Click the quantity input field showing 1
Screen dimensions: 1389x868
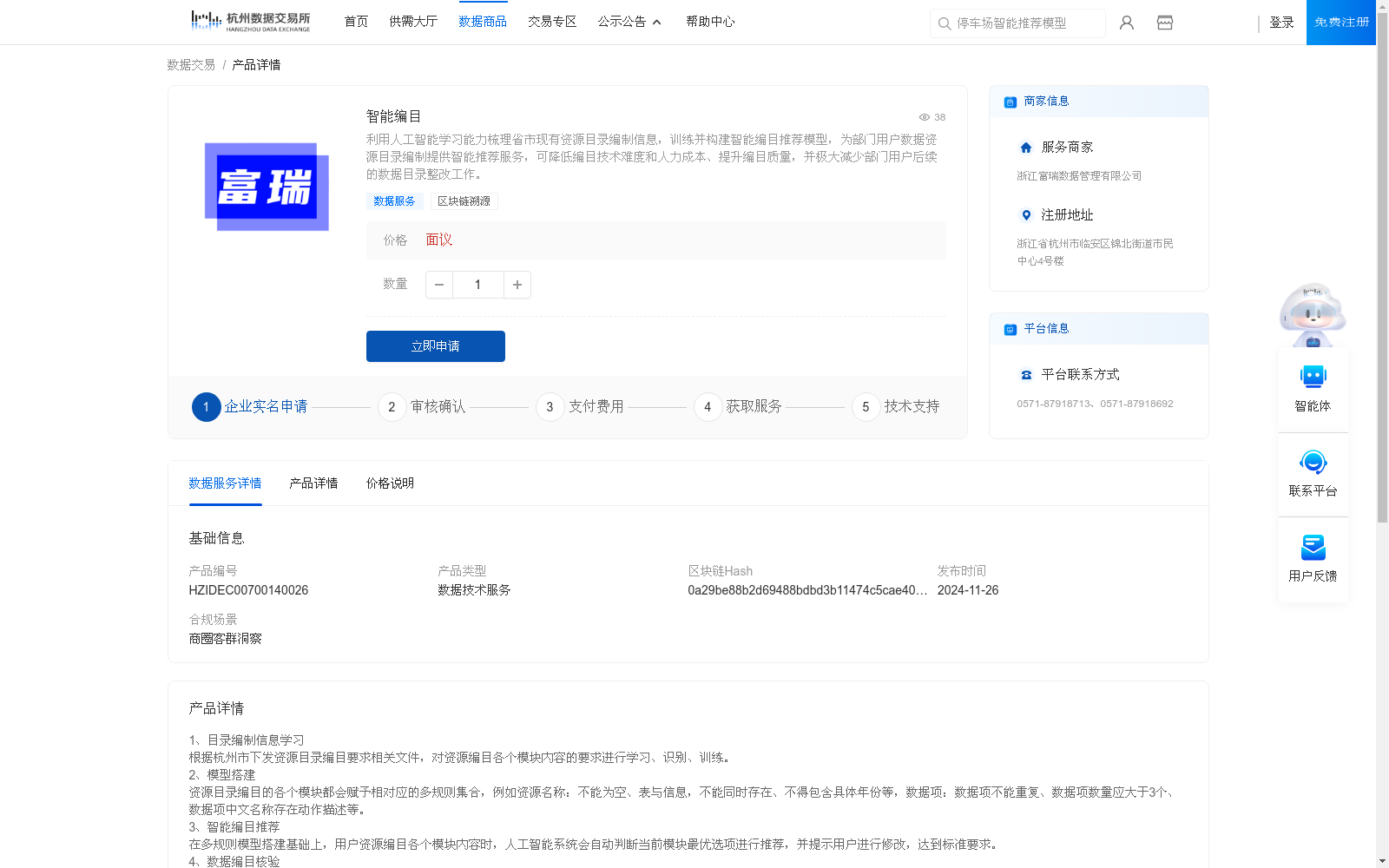[x=478, y=285]
